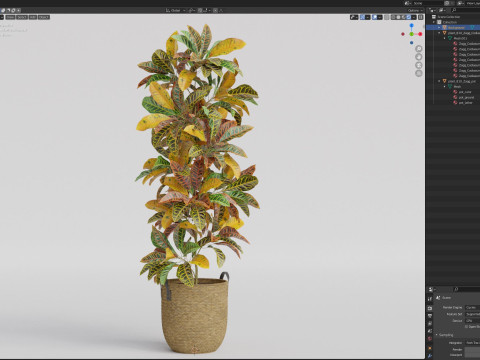Click the blue Z axis on navigation gizmo

point(412,25)
